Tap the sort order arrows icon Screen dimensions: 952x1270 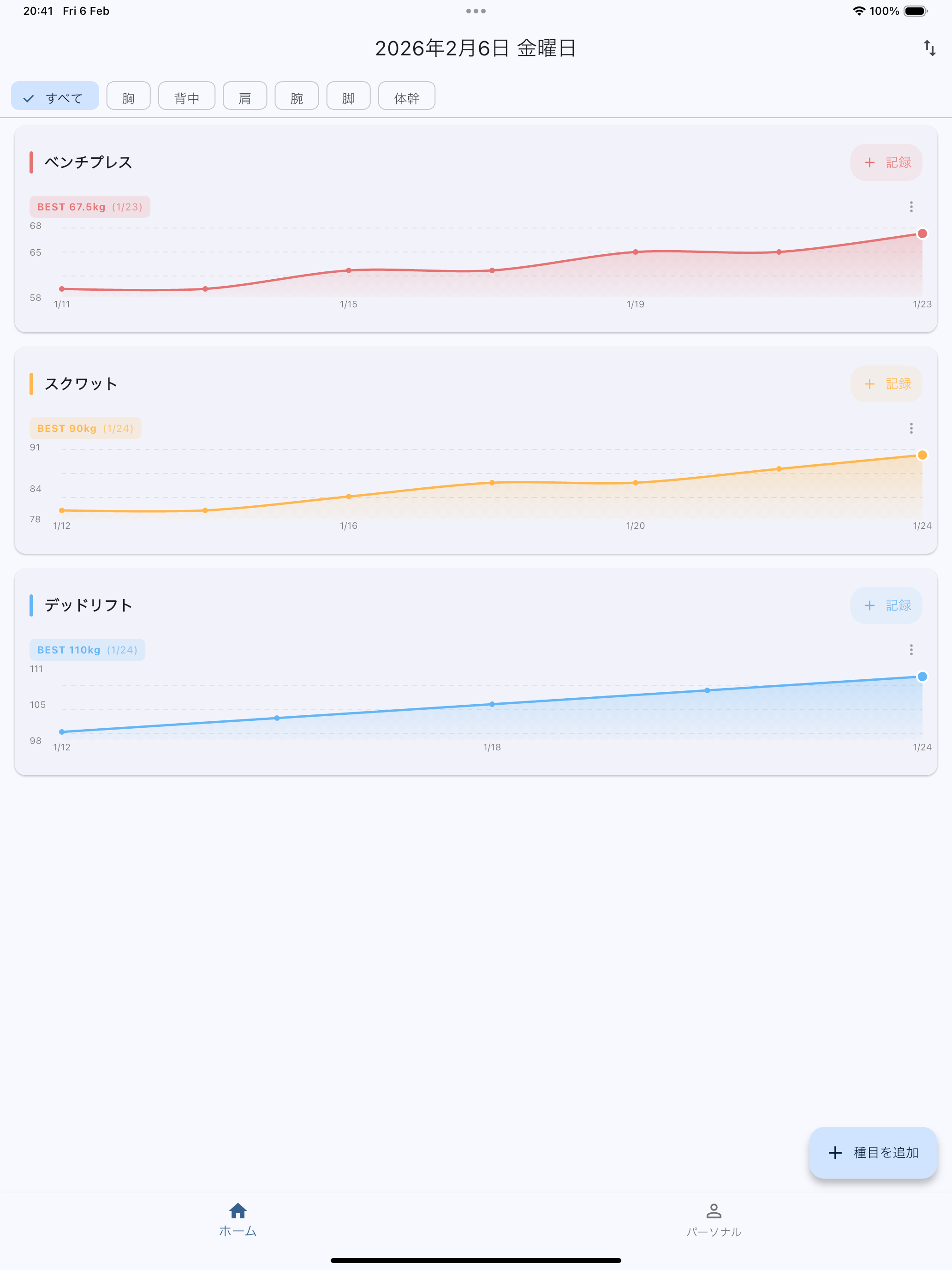[929, 48]
